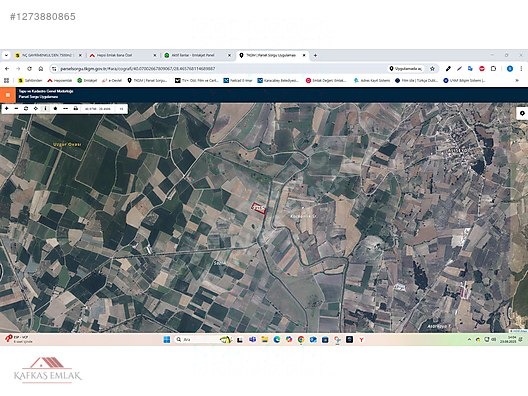Open a new tab with plus button
528x396 pixels.
(315, 55)
